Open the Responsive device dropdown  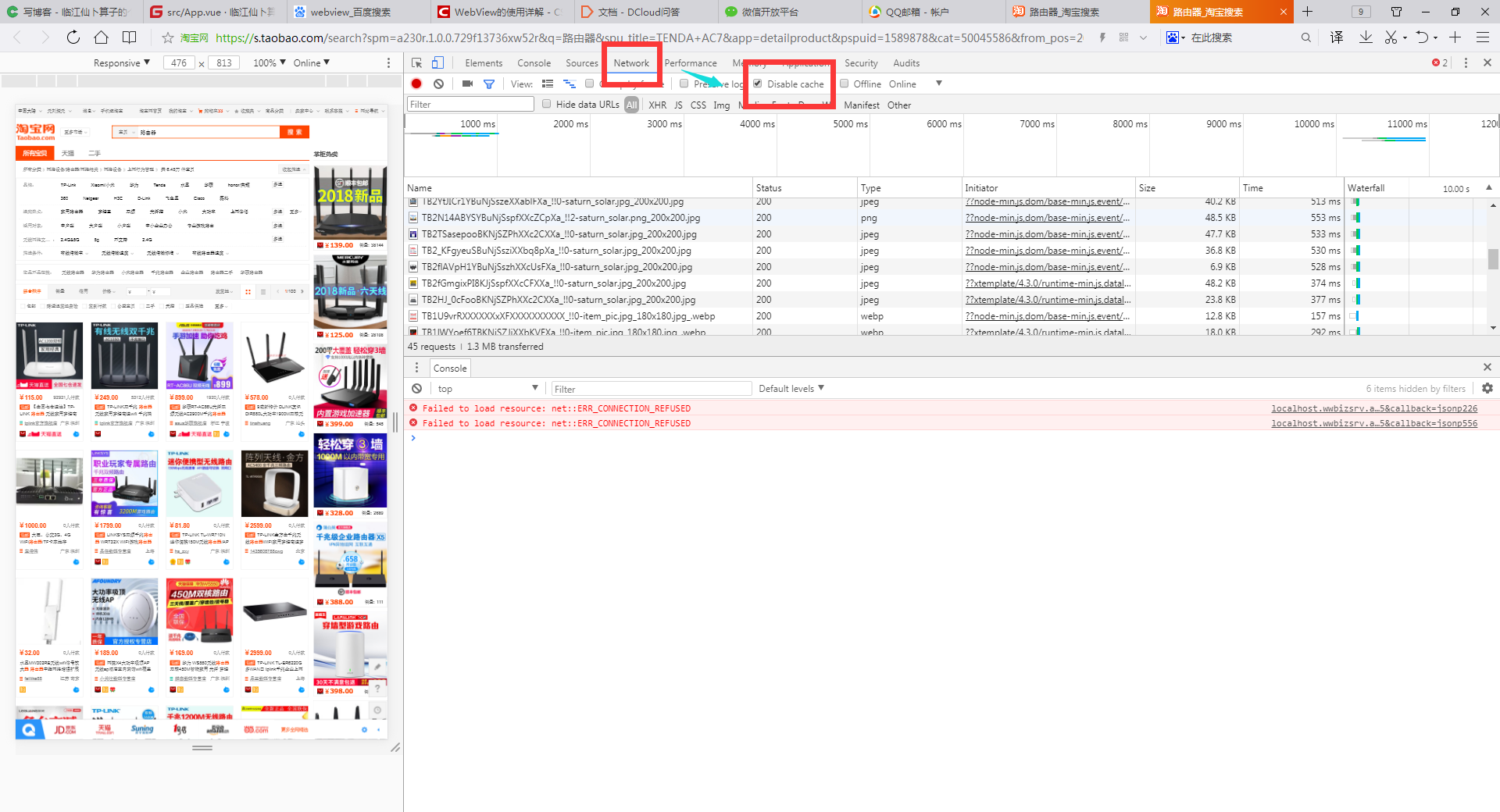pos(121,63)
